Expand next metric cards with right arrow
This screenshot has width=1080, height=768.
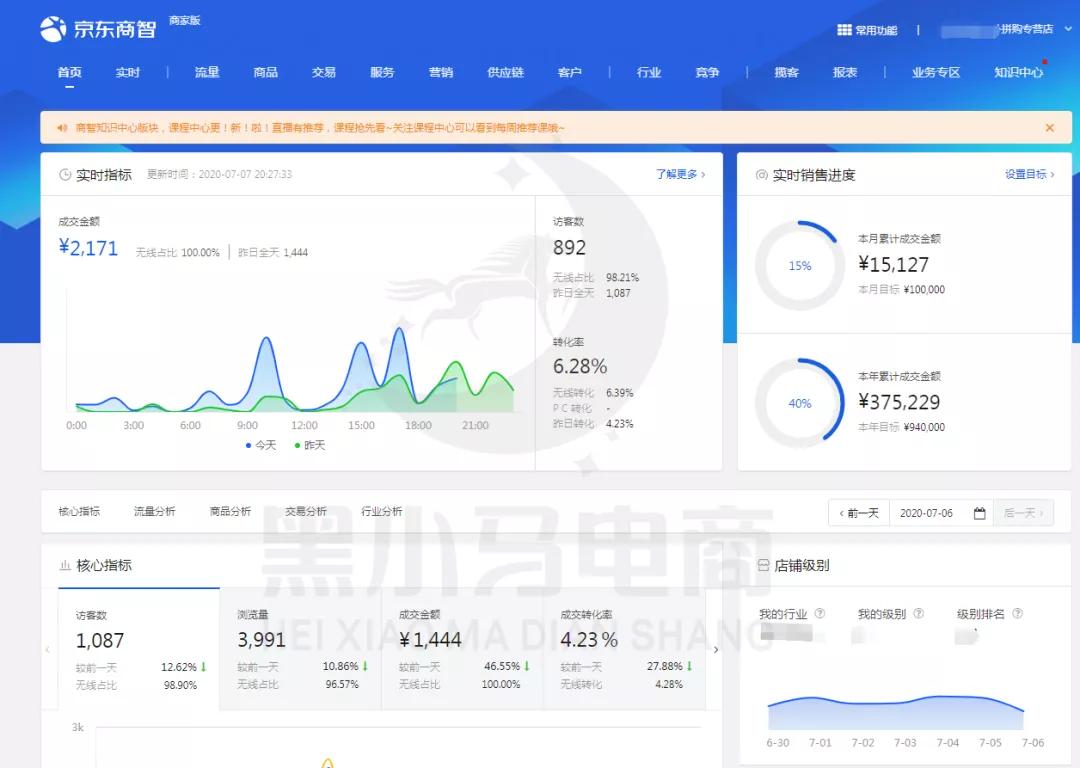coord(716,649)
